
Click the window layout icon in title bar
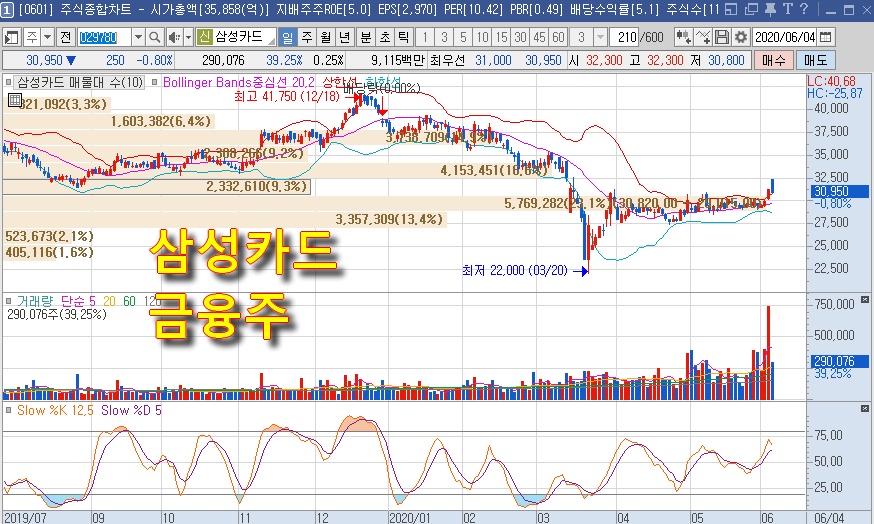point(731,9)
